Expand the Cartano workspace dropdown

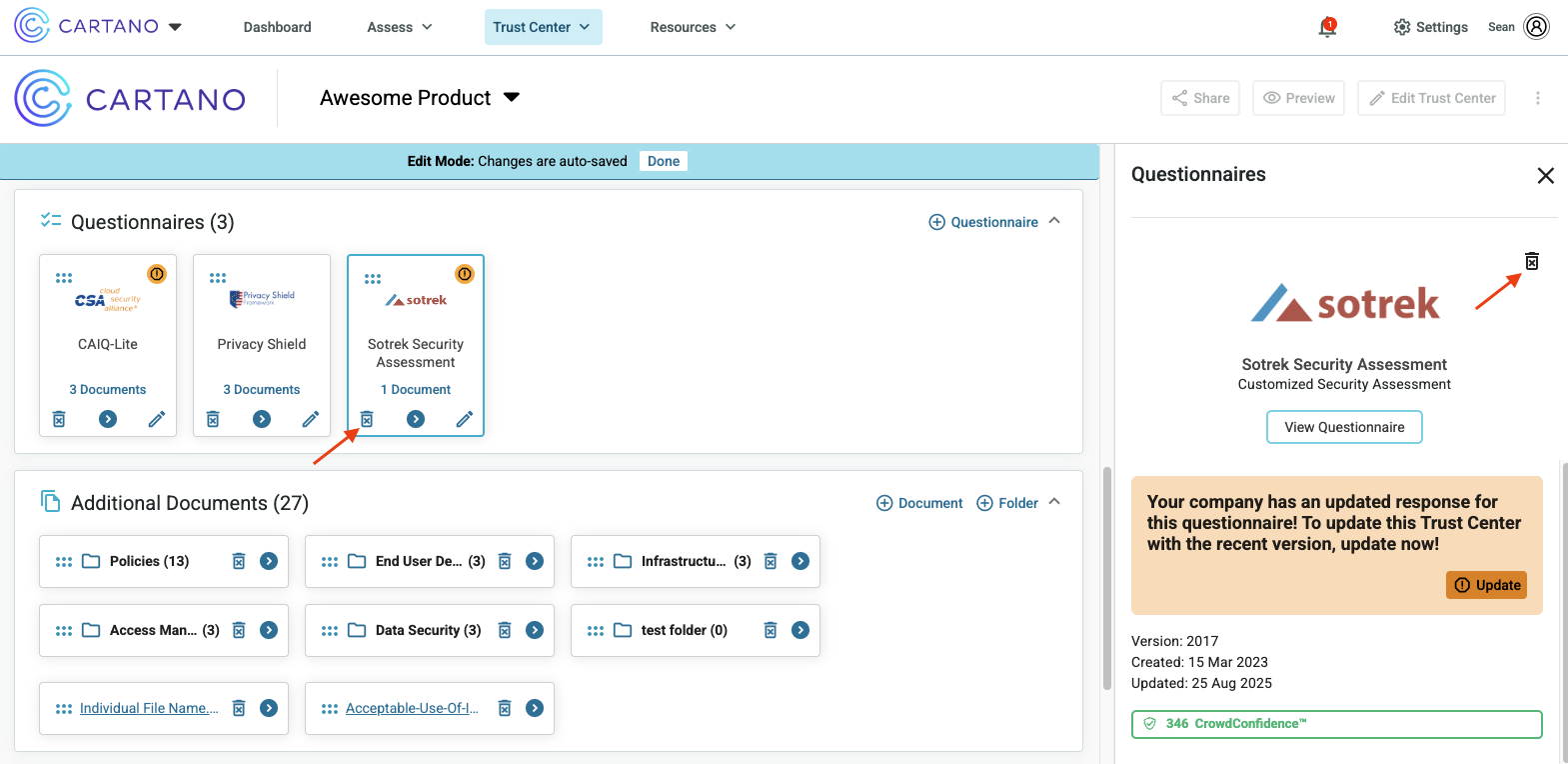176,27
